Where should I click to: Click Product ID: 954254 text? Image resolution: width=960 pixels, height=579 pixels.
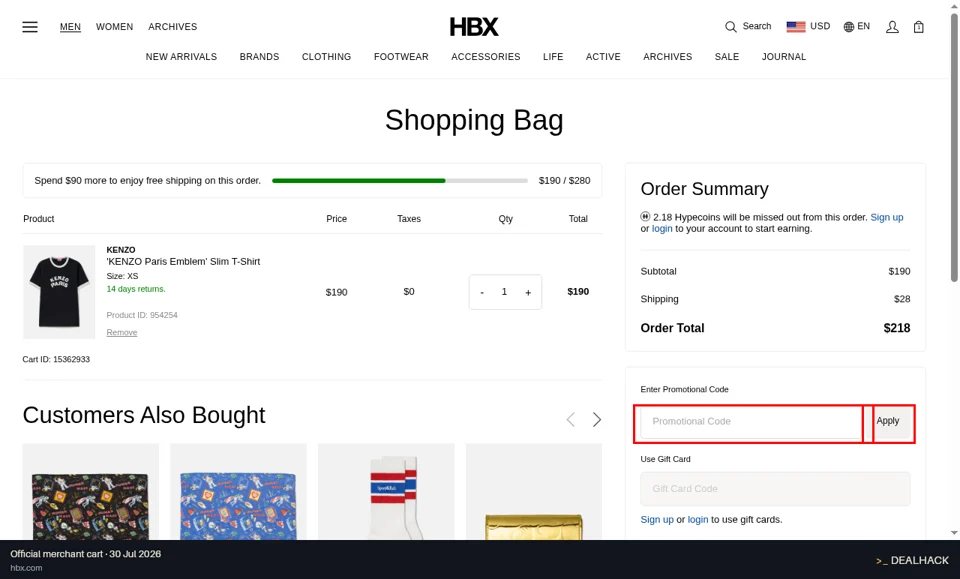(x=142, y=315)
